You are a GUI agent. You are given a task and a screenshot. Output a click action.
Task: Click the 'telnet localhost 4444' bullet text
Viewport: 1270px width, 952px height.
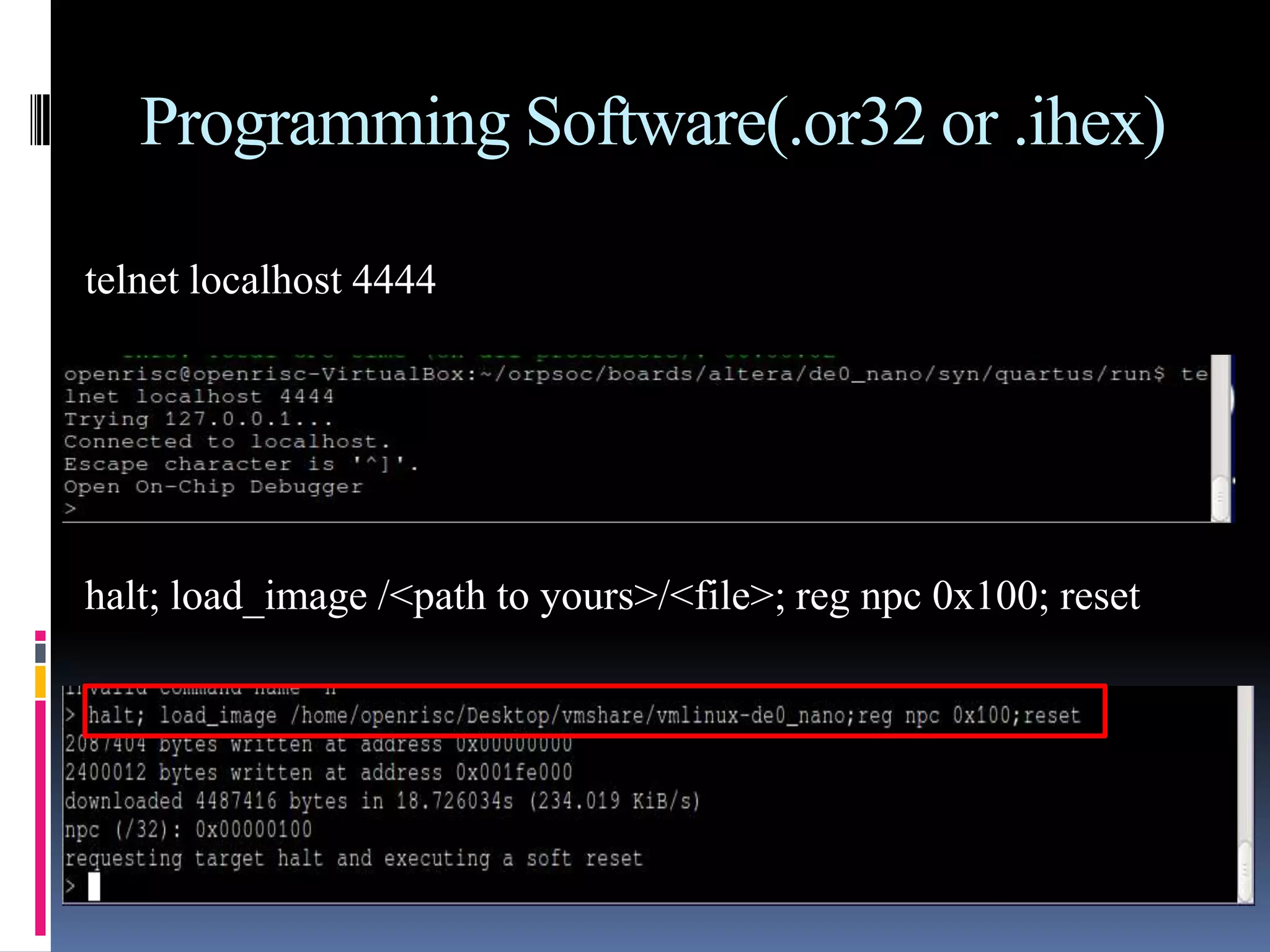click(260, 280)
